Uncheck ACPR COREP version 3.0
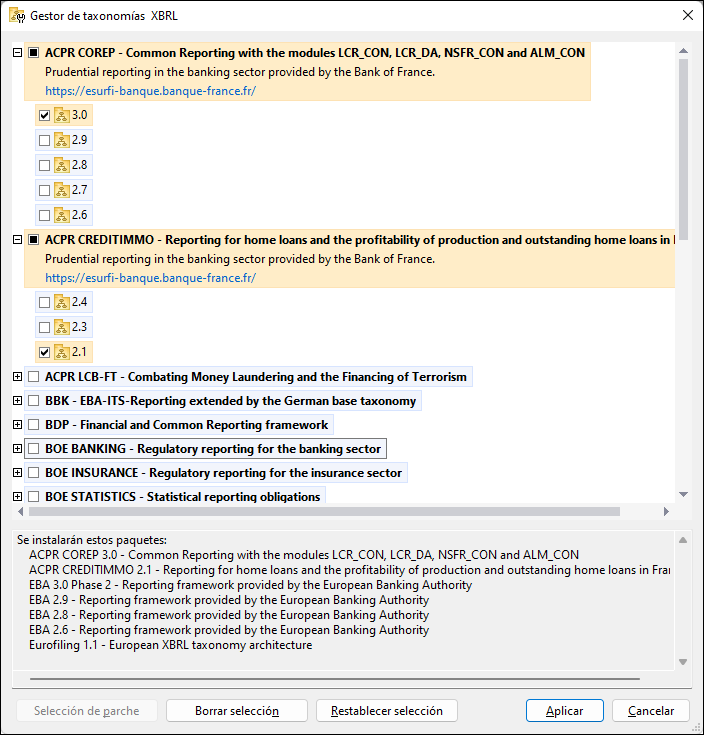 click(x=45, y=115)
